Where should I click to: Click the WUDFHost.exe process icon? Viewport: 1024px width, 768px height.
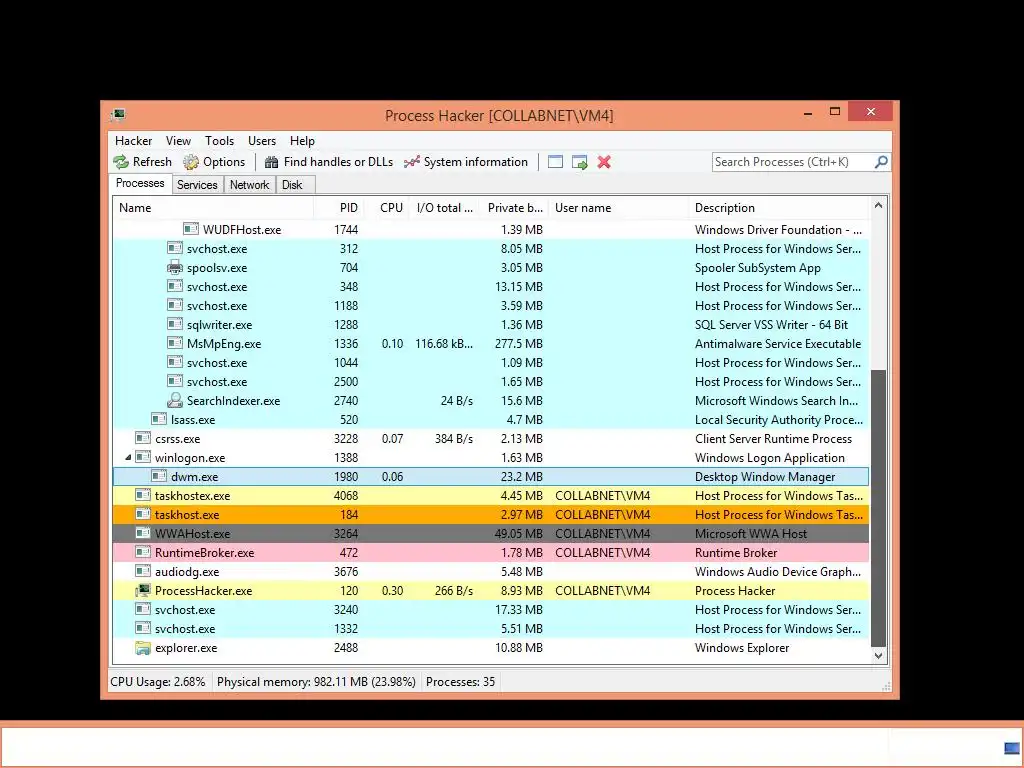coord(191,229)
